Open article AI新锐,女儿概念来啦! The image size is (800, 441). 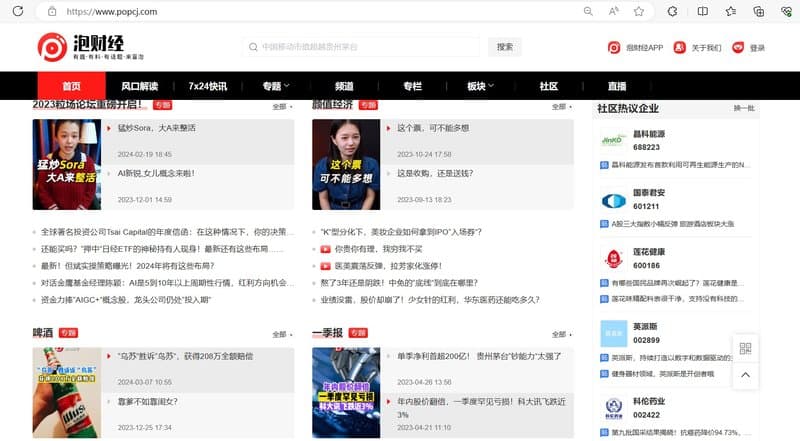pos(156,173)
